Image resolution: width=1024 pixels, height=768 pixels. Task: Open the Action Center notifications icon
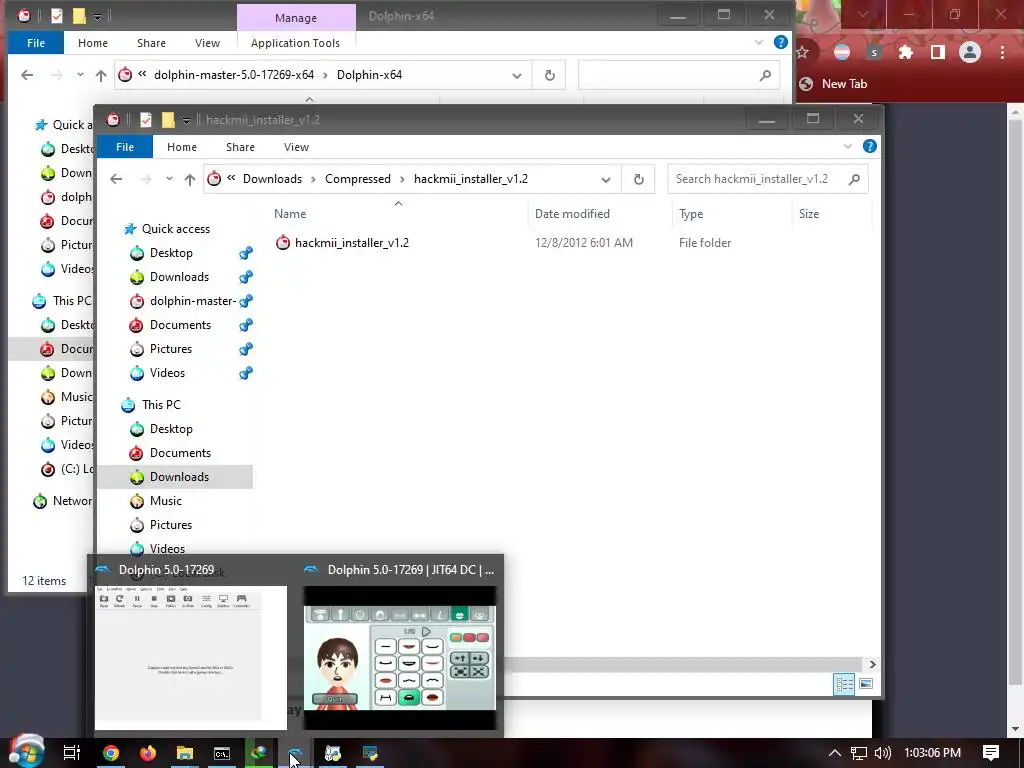click(x=991, y=753)
